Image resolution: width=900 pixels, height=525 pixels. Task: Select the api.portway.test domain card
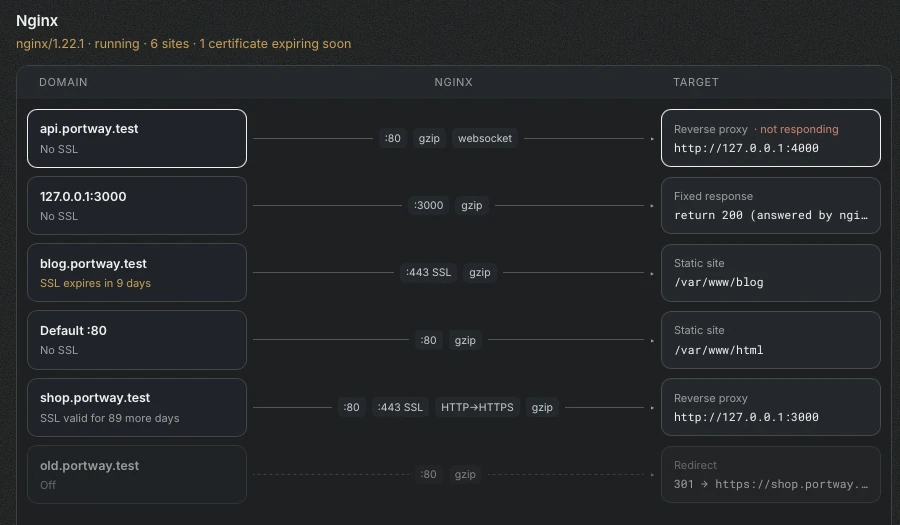pyautogui.click(x=137, y=138)
